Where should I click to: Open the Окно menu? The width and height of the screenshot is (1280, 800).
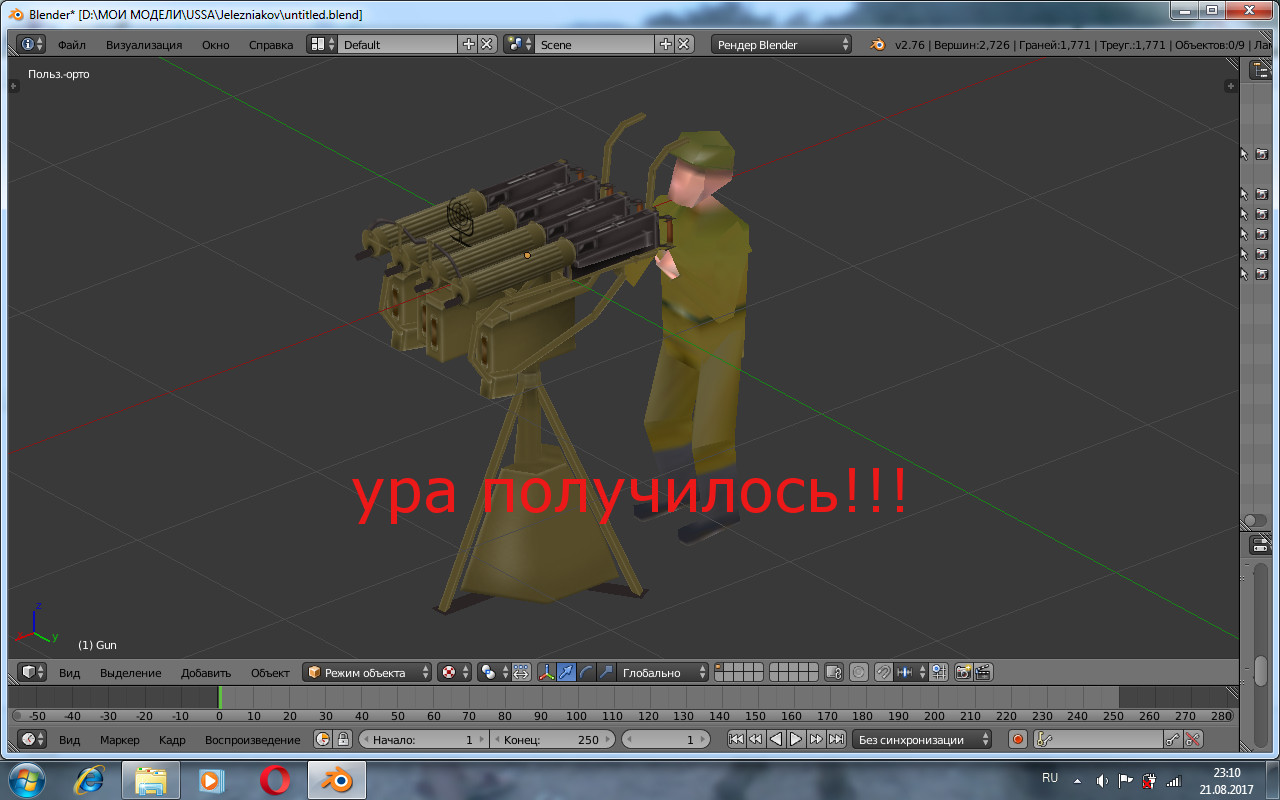pos(215,45)
